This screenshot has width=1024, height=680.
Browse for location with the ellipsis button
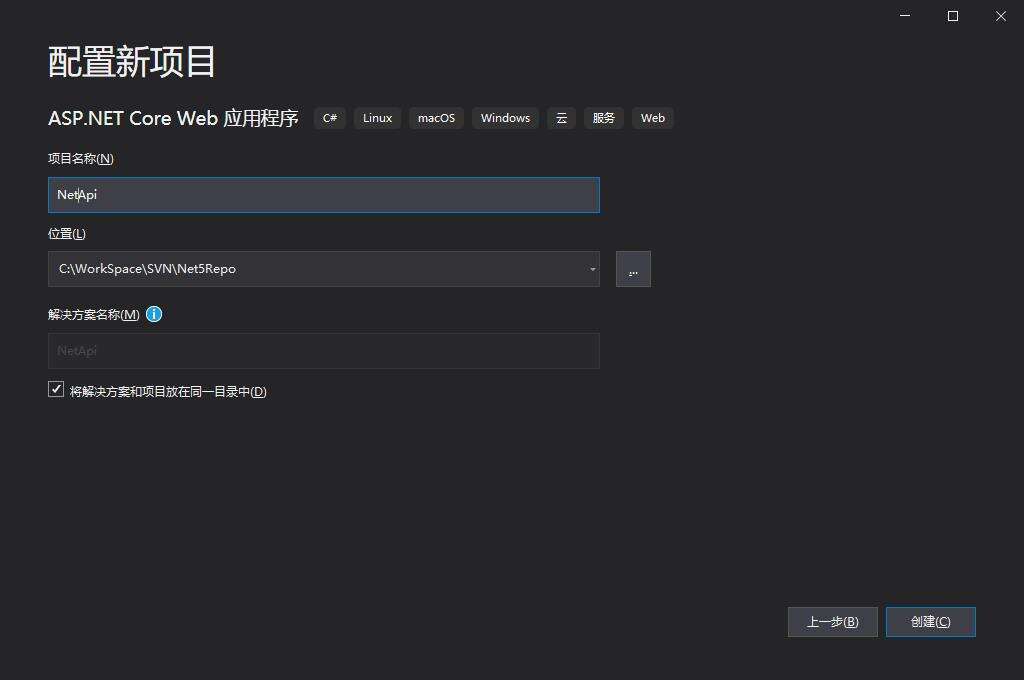pos(633,269)
